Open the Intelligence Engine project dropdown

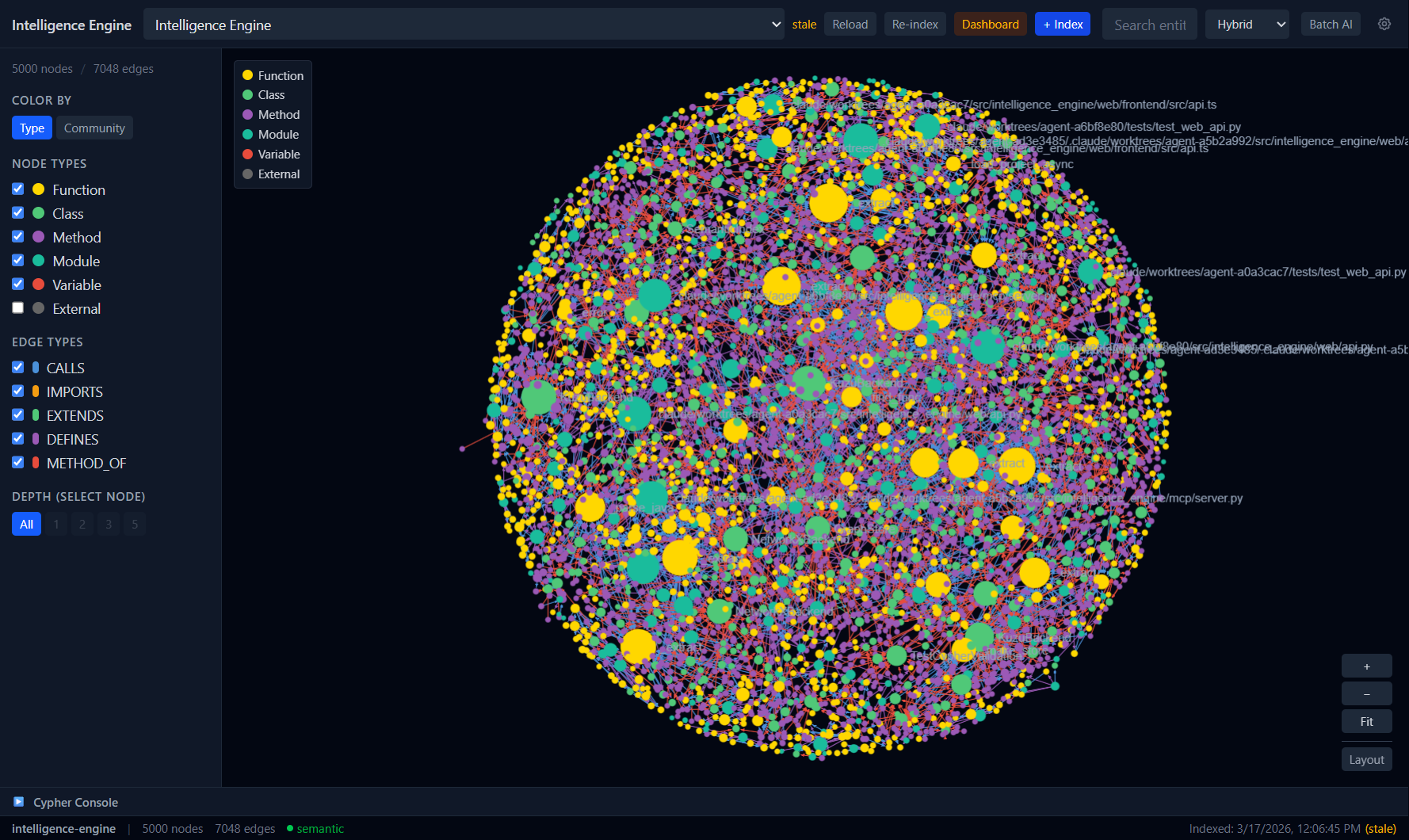[x=464, y=25]
